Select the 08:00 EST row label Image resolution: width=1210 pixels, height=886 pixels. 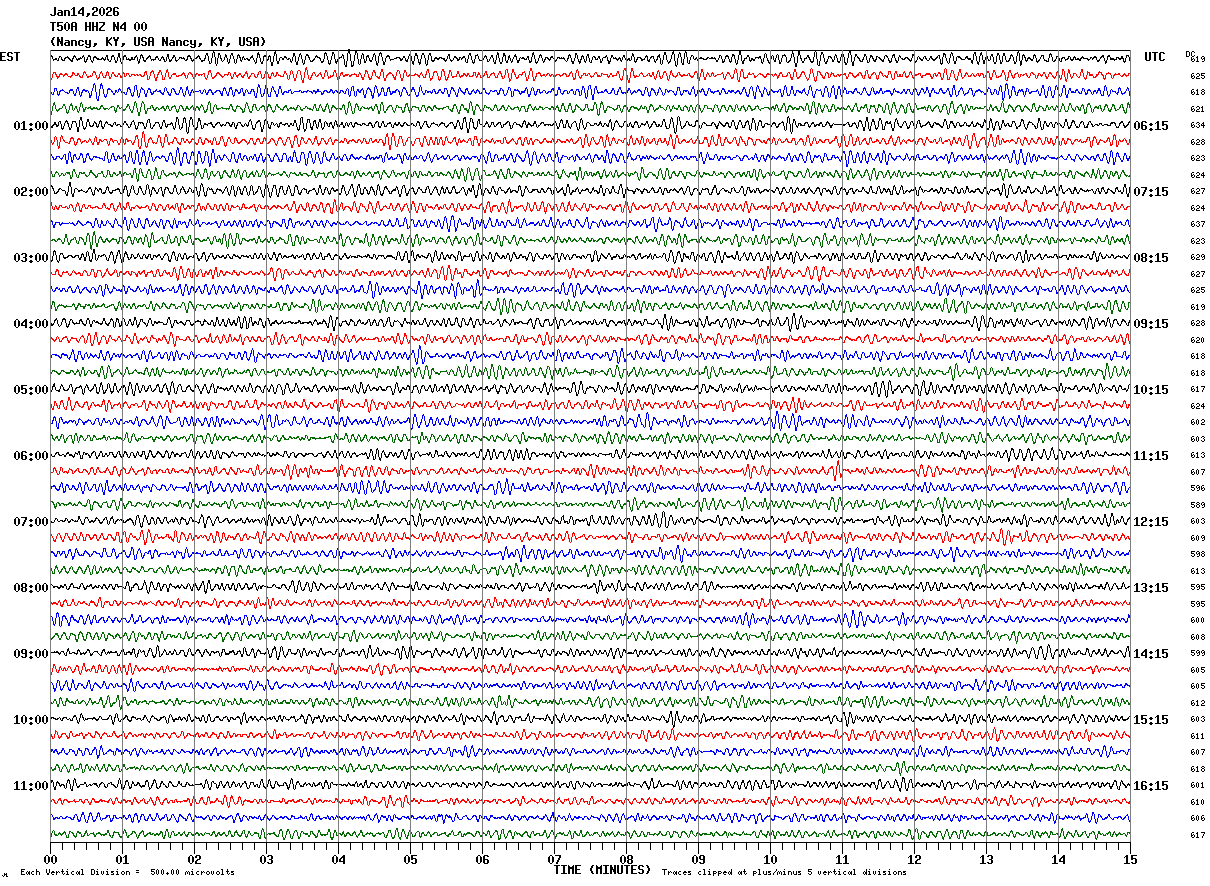31,588
